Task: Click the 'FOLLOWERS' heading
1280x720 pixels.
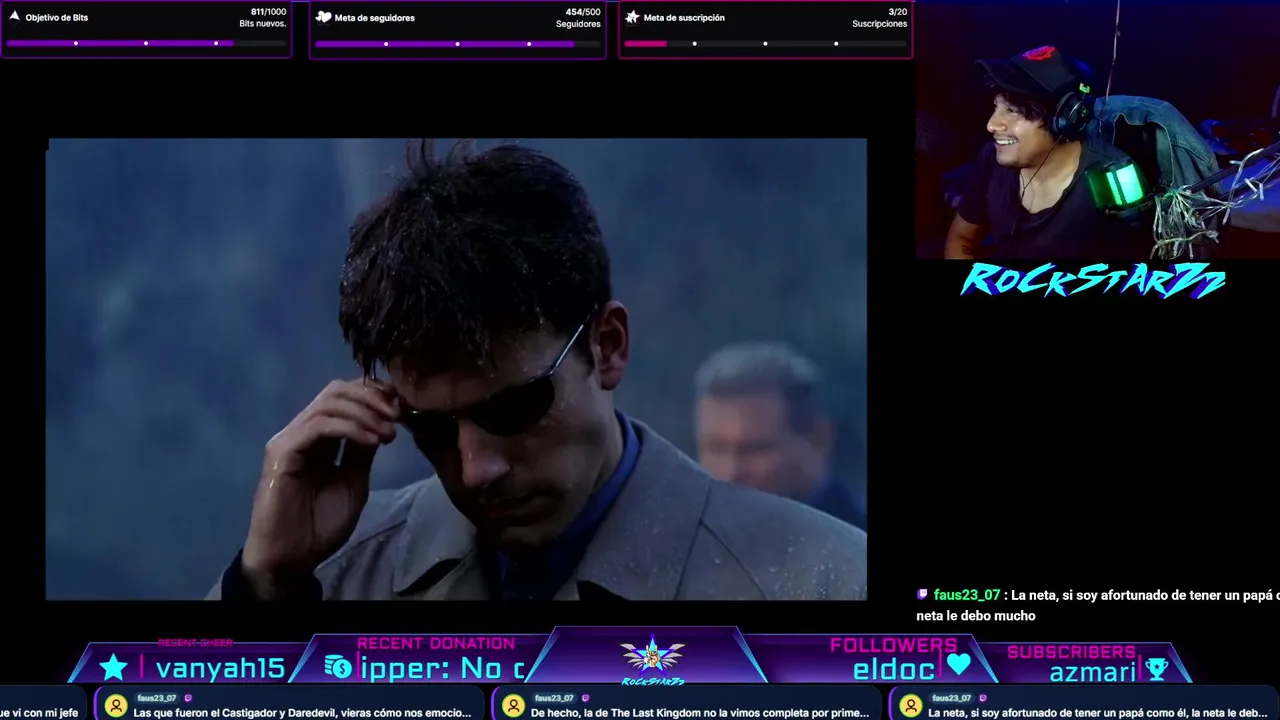Action: [893, 645]
